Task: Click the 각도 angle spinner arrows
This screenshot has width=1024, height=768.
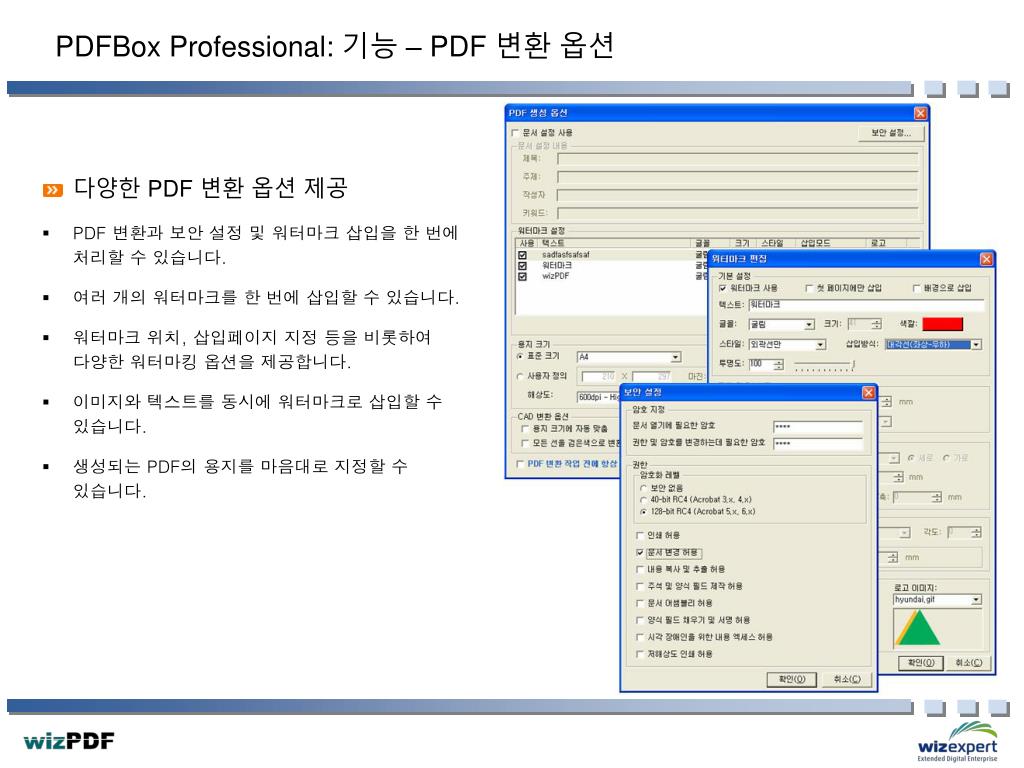Action: coord(976,533)
